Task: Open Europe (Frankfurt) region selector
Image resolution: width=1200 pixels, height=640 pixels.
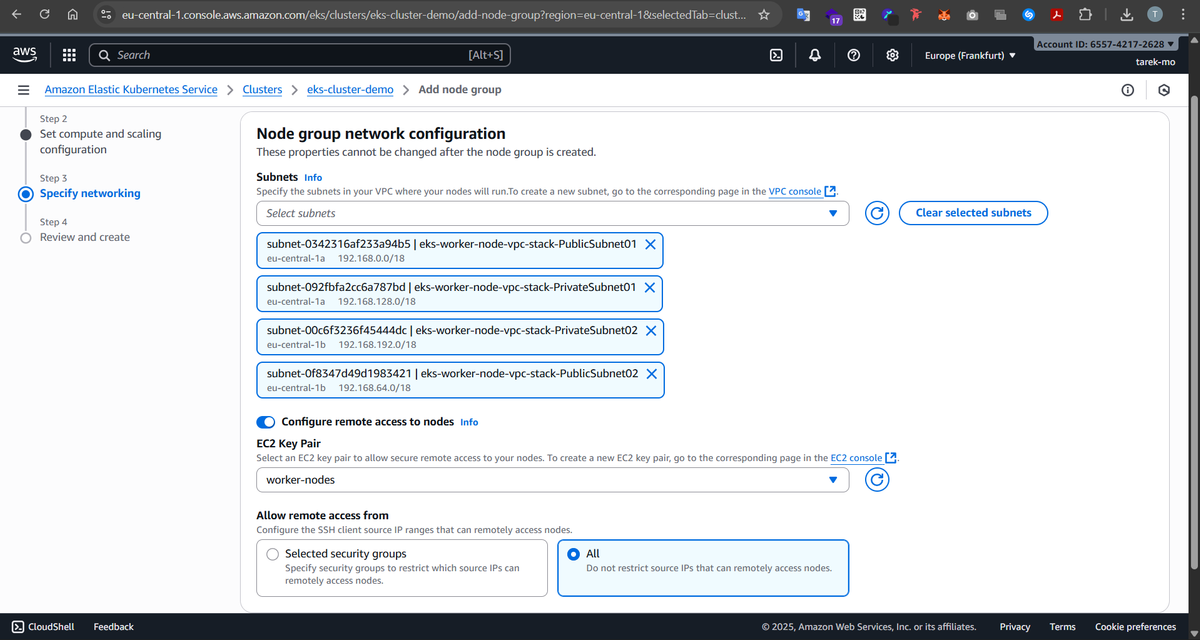Action: (970, 55)
